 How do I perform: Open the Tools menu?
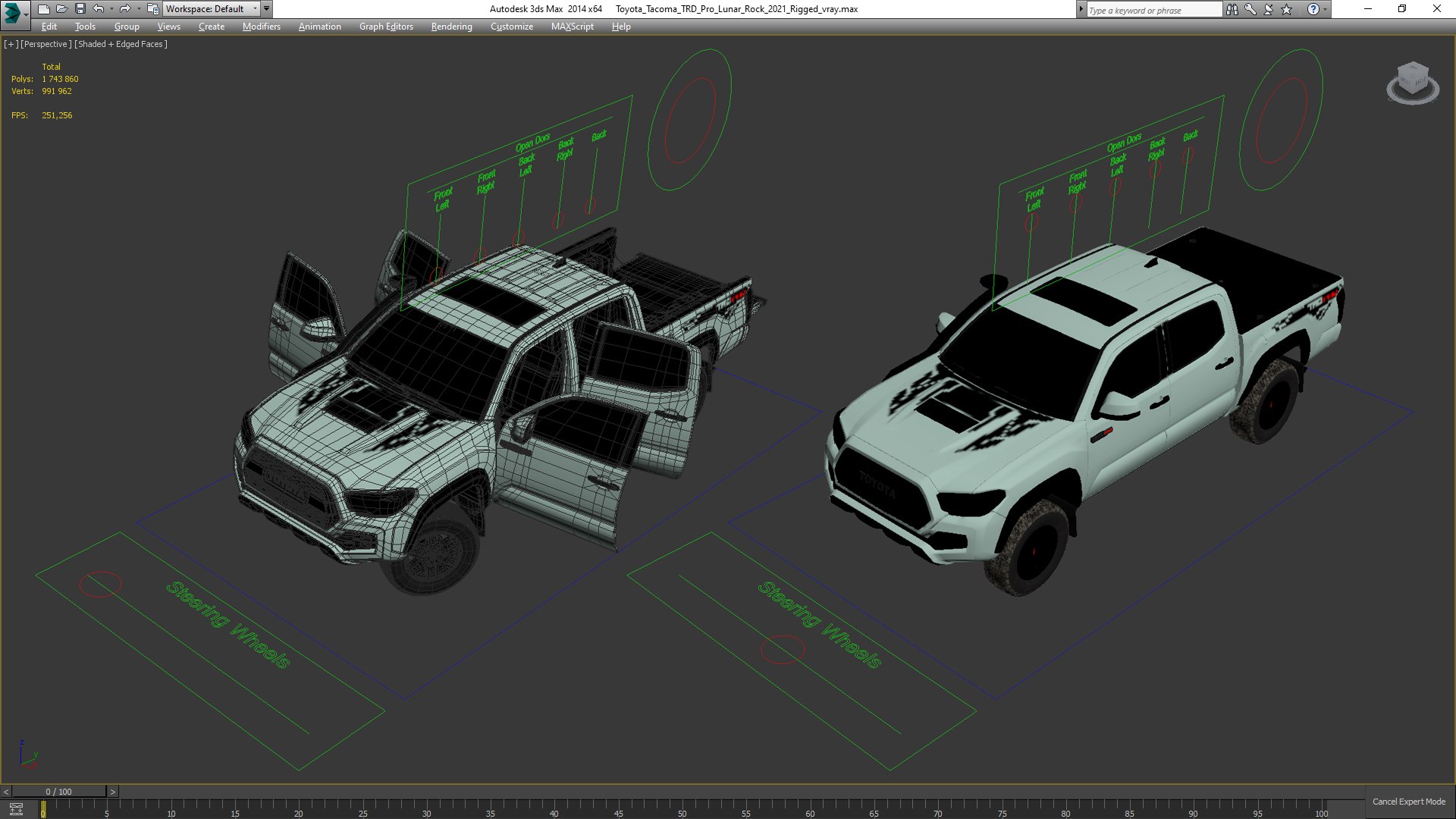pos(85,27)
